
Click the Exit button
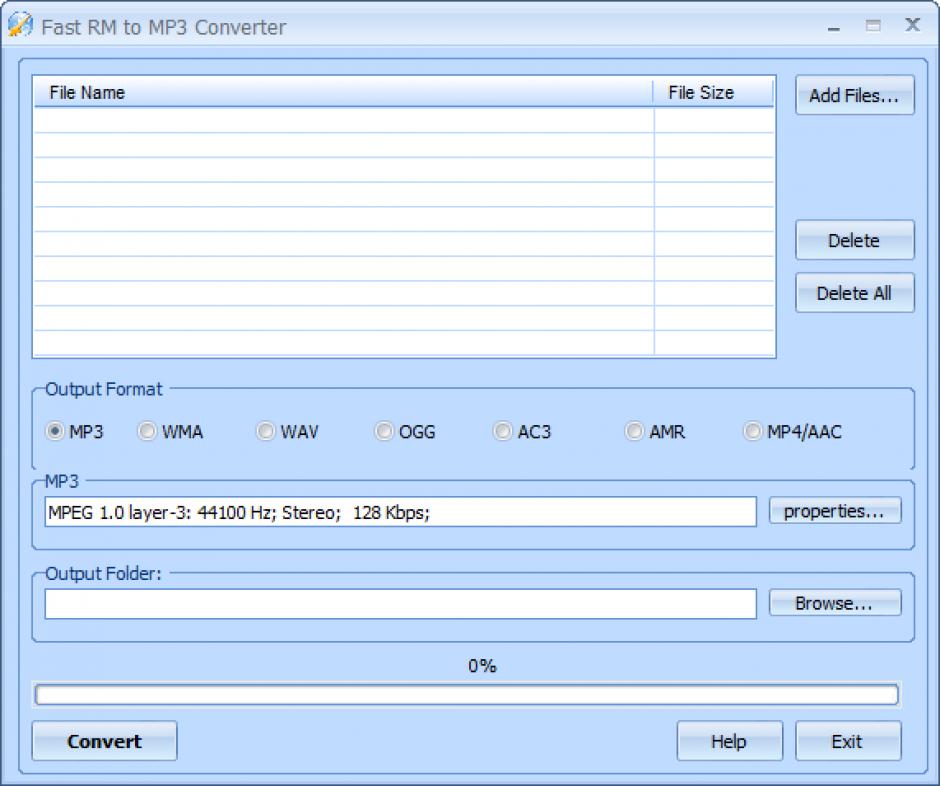(847, 741)
